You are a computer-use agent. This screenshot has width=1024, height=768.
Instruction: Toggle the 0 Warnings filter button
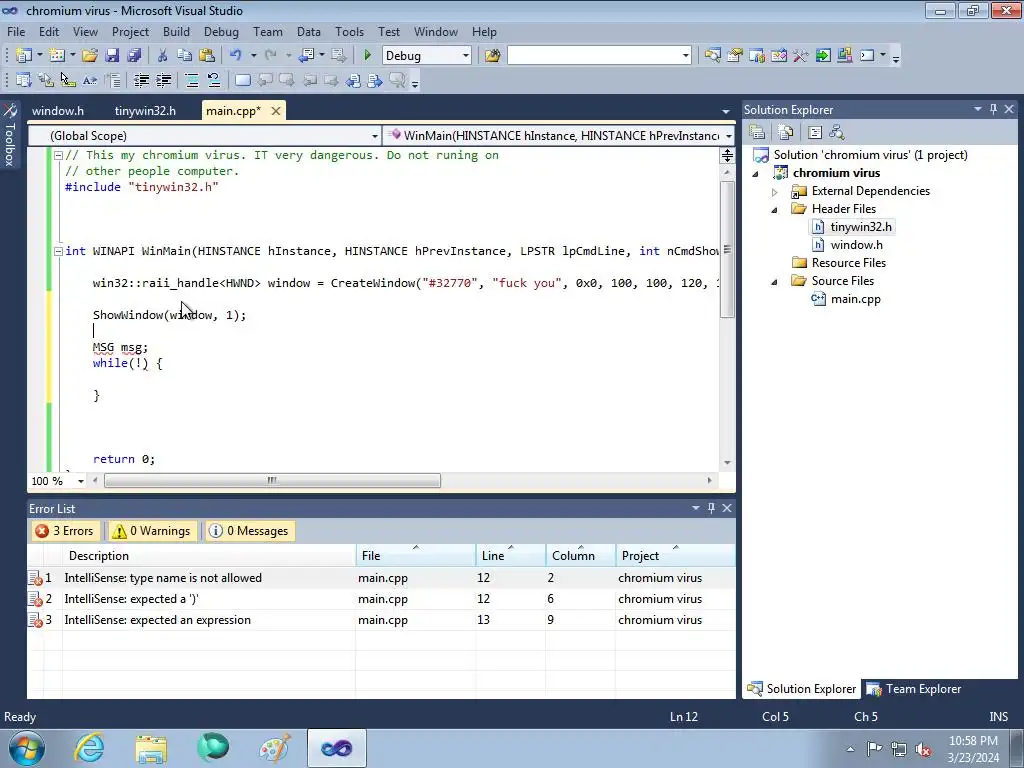click(x=152, y=531)
